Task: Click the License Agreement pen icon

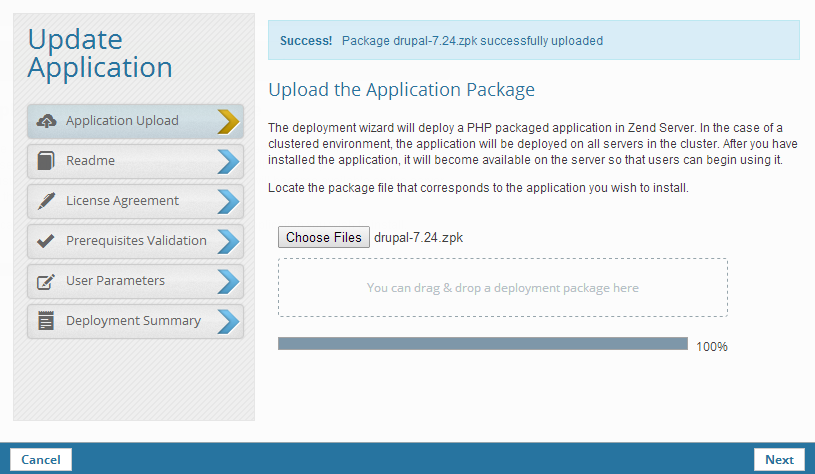Action: [x=46, y=201]
